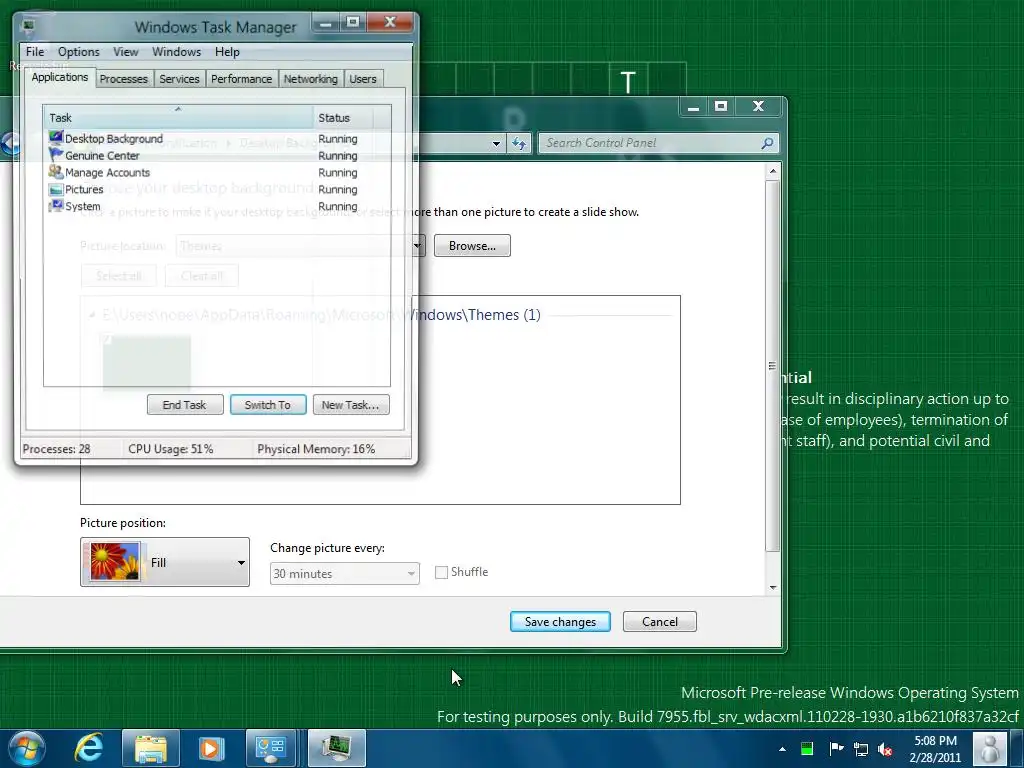This screenshot has width=1024, height=768.
Task: Open the Help menu in Task Manager
Action: click(x=227, y=52)
